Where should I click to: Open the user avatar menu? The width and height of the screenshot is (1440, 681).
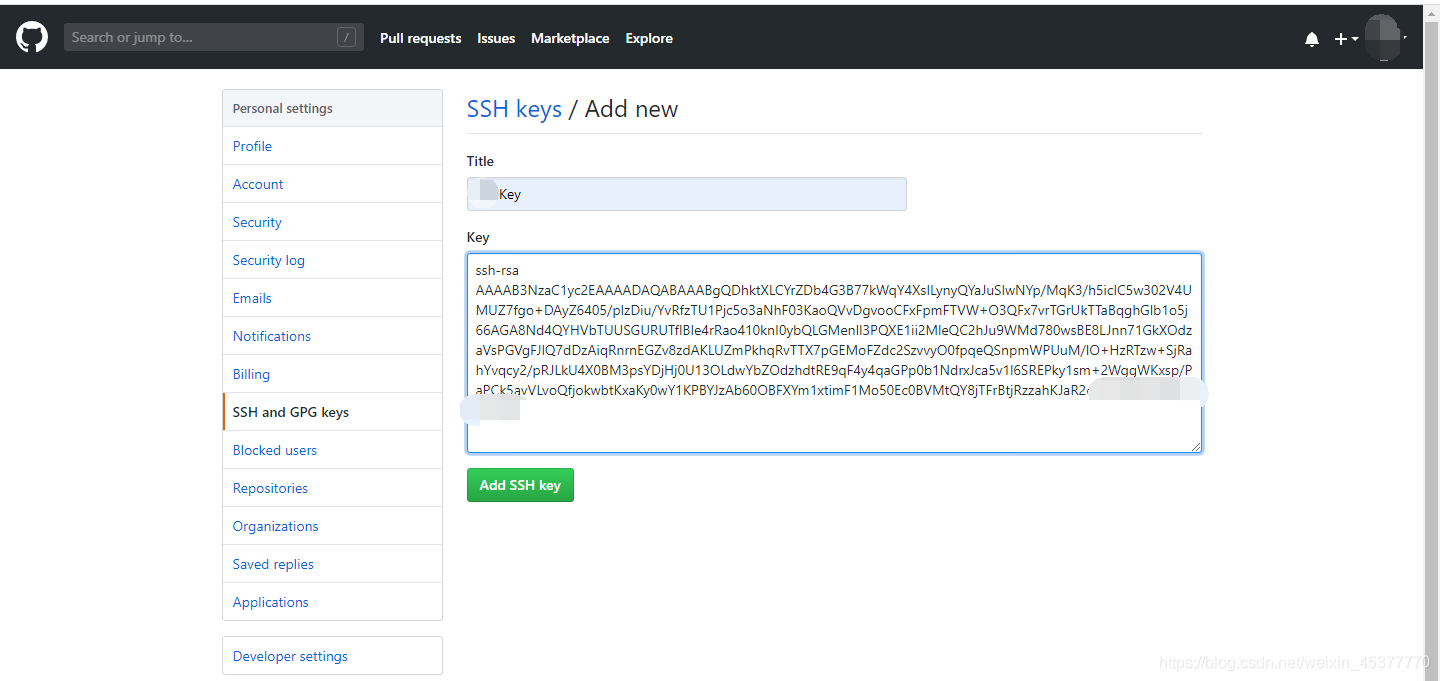1386,38
